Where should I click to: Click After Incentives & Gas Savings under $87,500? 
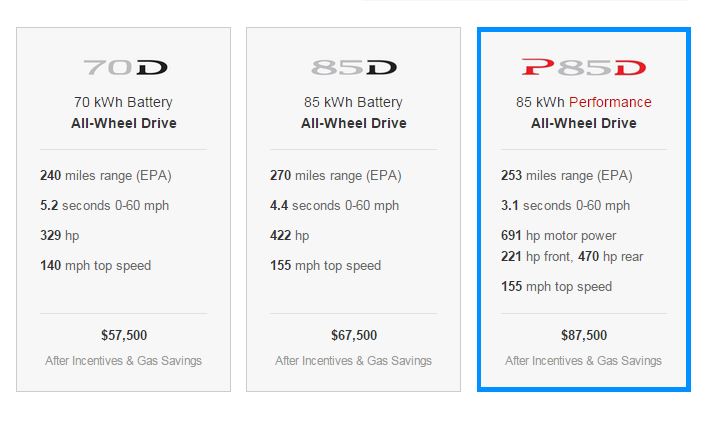click(583, 361)
